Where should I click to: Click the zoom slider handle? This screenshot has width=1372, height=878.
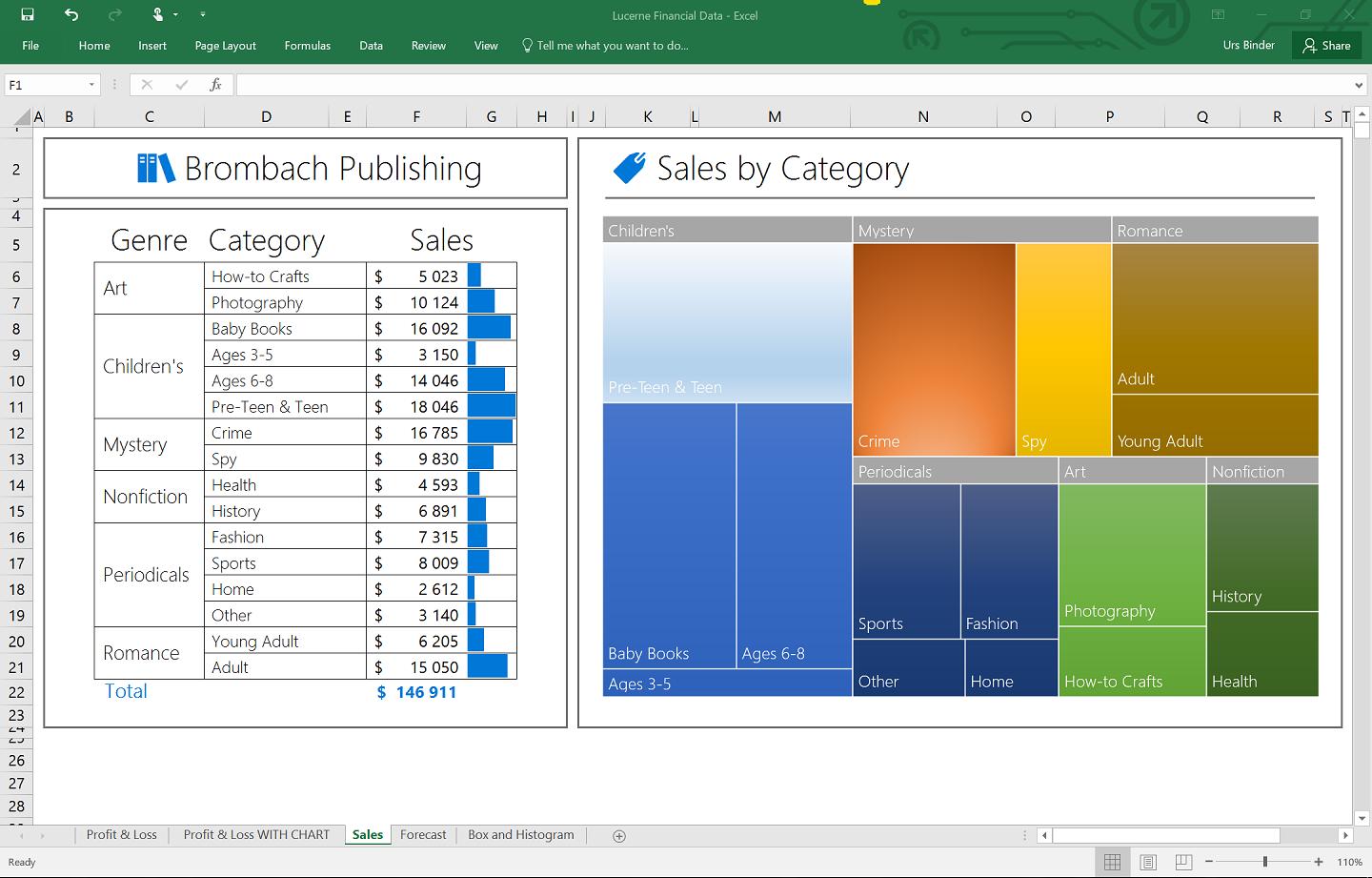1265,862
